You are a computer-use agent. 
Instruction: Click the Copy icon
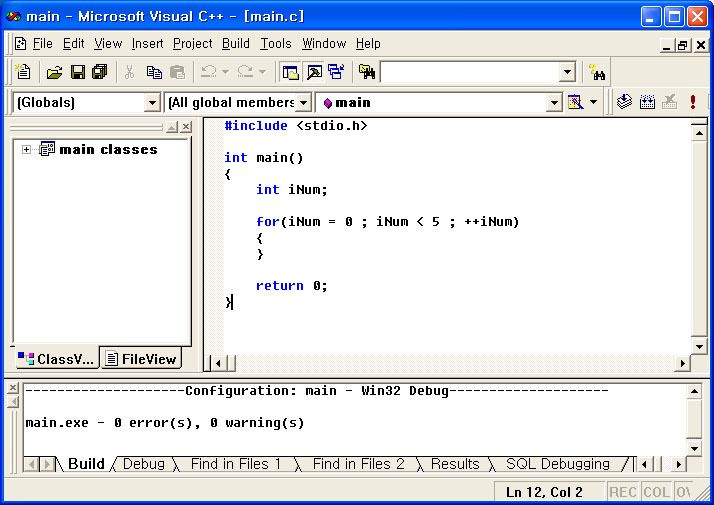154,72
